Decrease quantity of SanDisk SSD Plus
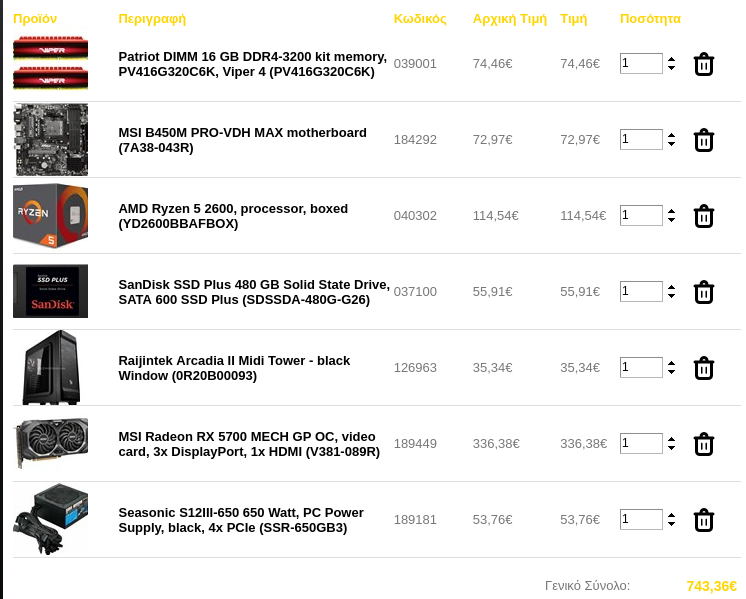 click(671, 295)
